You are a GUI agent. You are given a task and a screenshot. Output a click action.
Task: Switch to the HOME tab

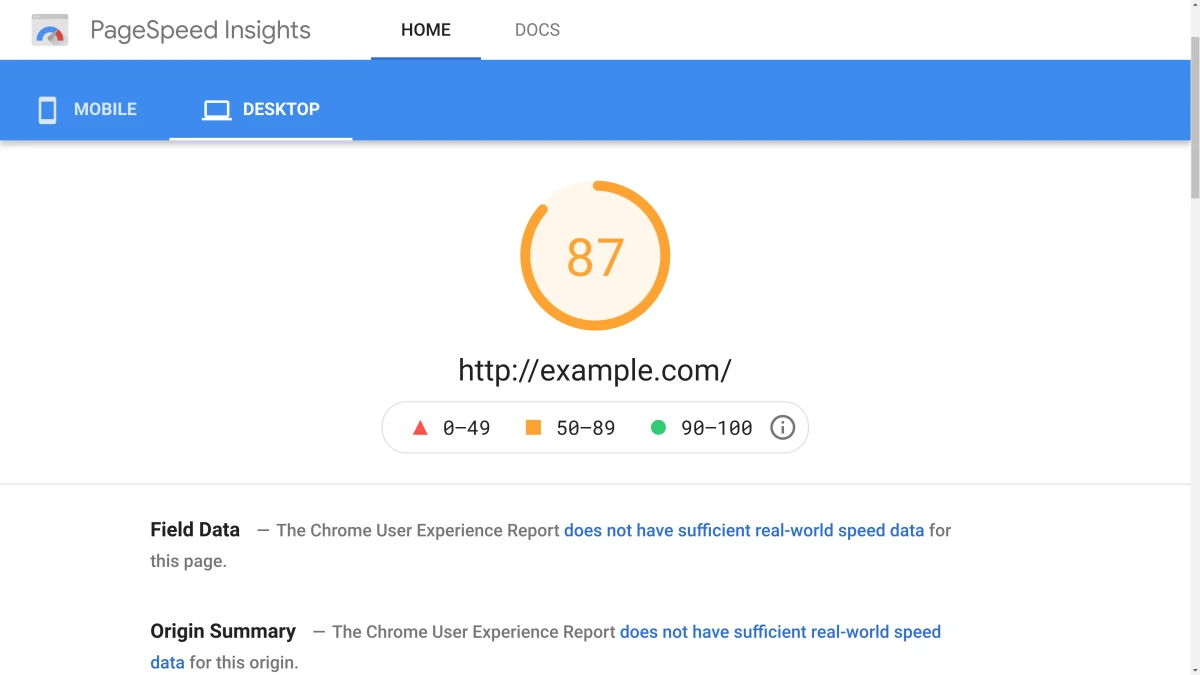tap(426, 30)
